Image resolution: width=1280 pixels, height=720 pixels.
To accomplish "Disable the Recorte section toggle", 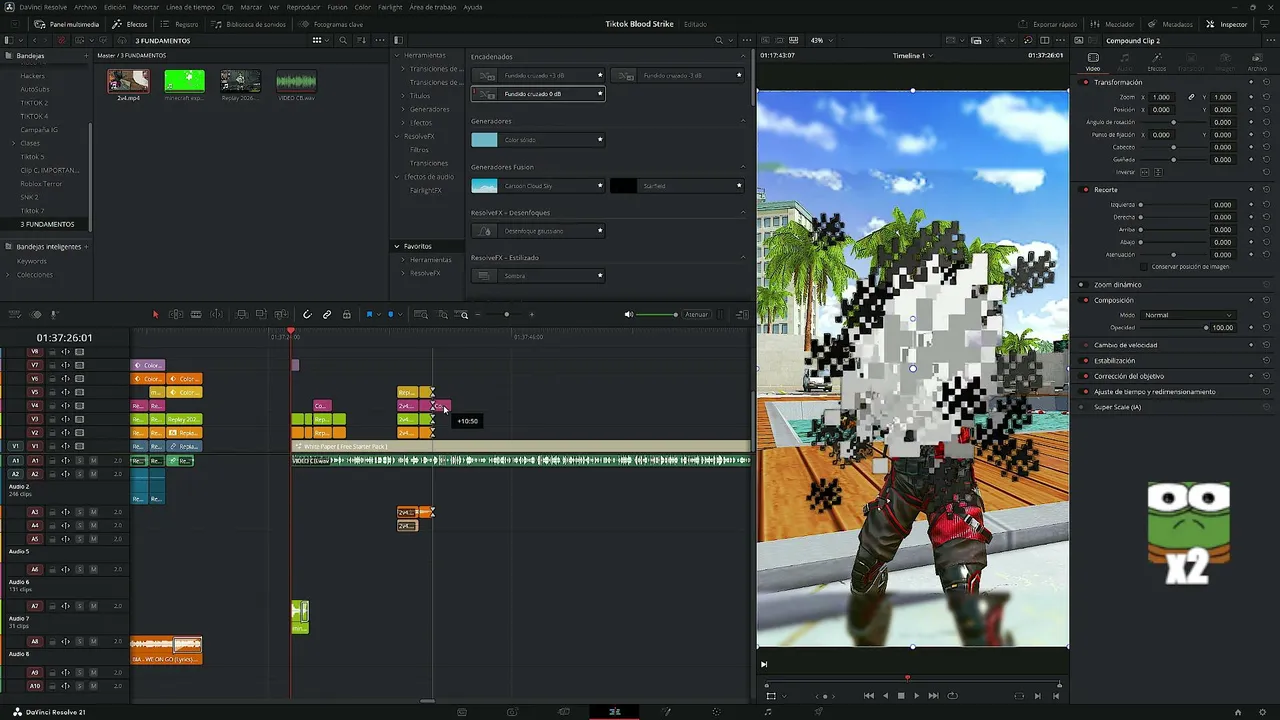I will (1085, 190).
